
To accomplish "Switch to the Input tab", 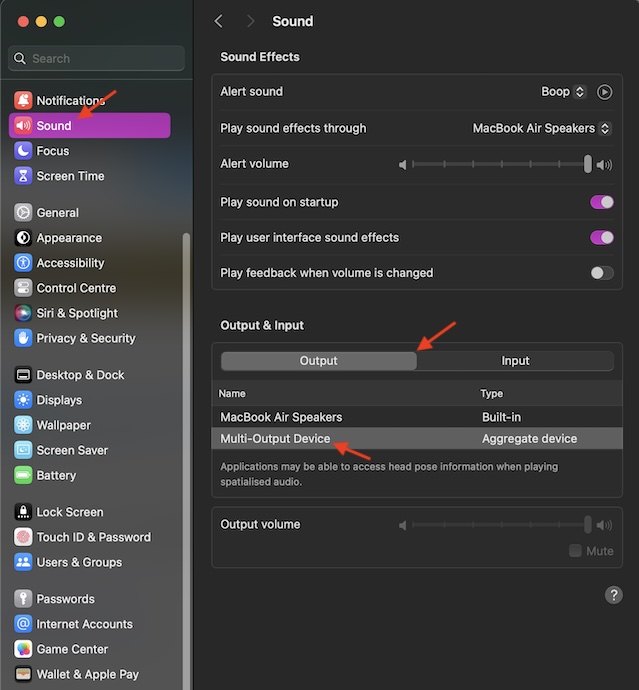I will [515, 361].
